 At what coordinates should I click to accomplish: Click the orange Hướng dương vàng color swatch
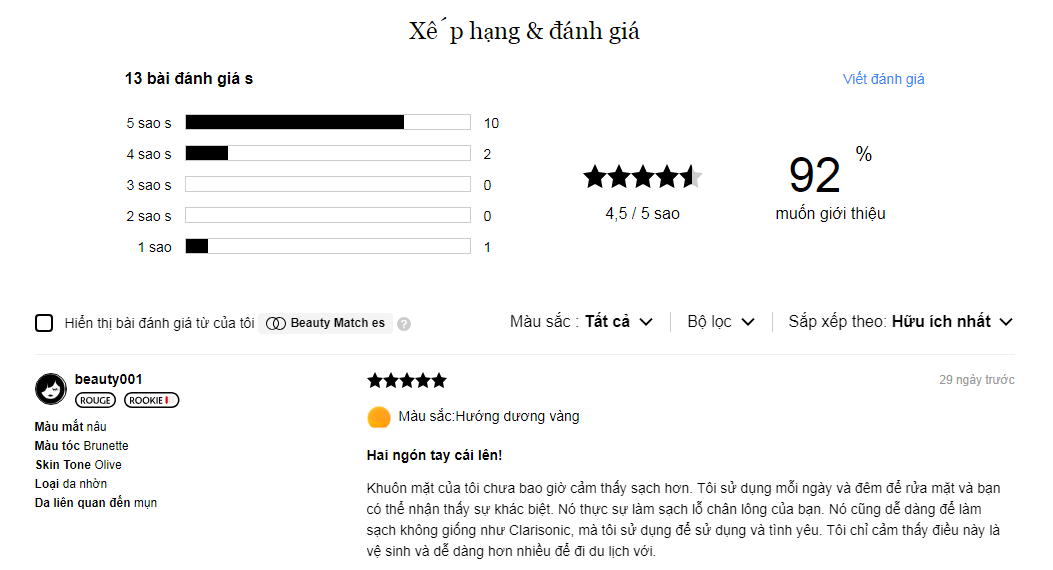(379, 417)
